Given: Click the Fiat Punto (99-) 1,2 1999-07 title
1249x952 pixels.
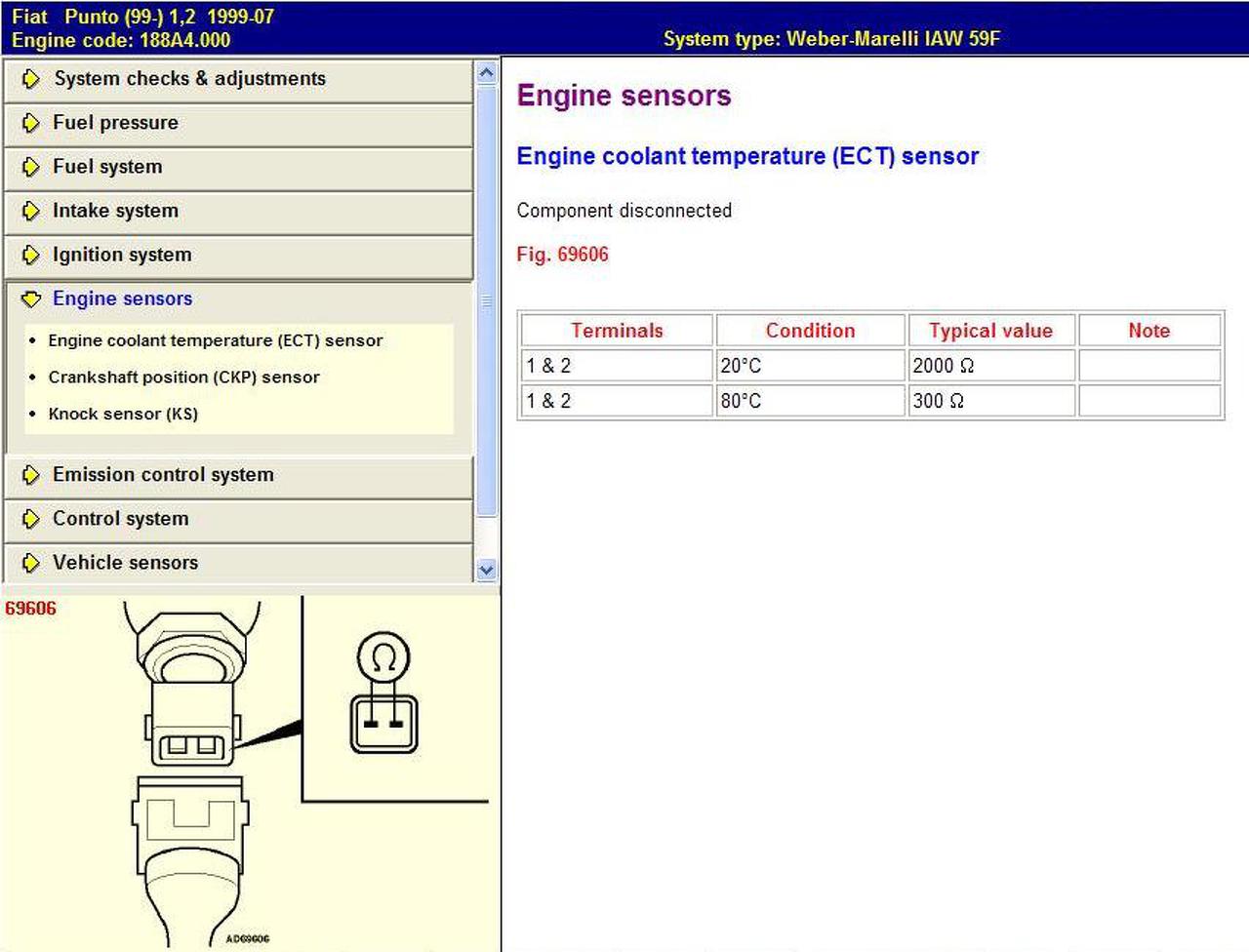Looking at the screenshot, I should point(143,17).
